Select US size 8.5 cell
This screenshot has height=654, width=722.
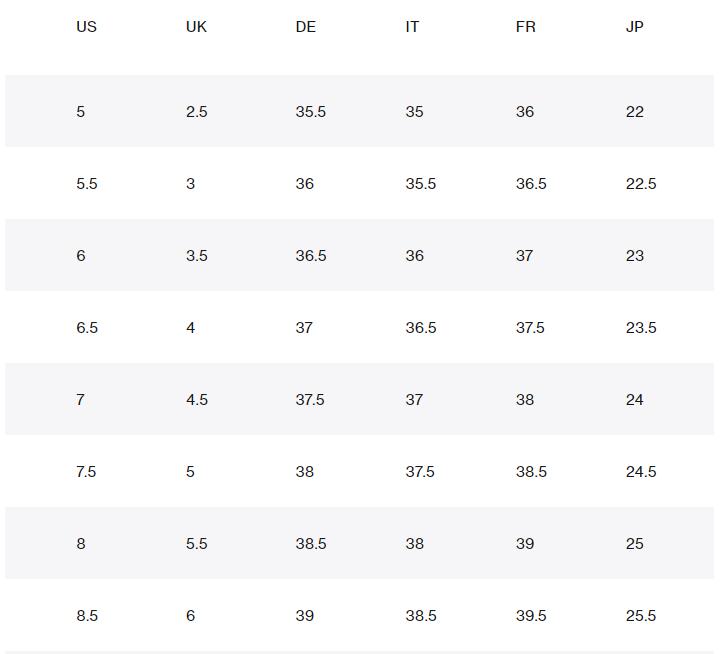[87, 616]
